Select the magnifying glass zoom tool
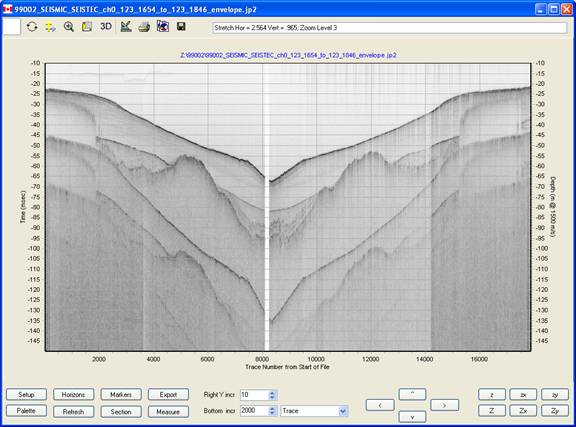The image size is (576, 427). (x=69, y=27)
